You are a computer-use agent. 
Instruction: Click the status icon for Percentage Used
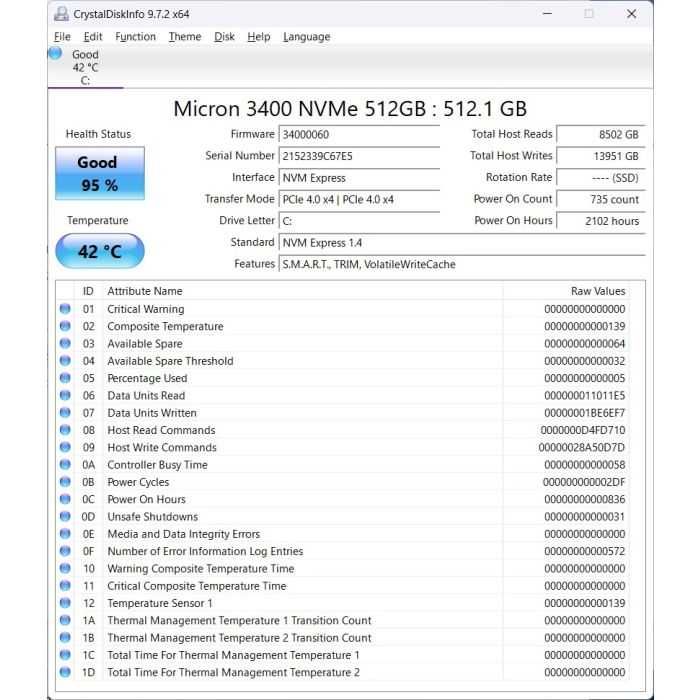coord(65,378)
